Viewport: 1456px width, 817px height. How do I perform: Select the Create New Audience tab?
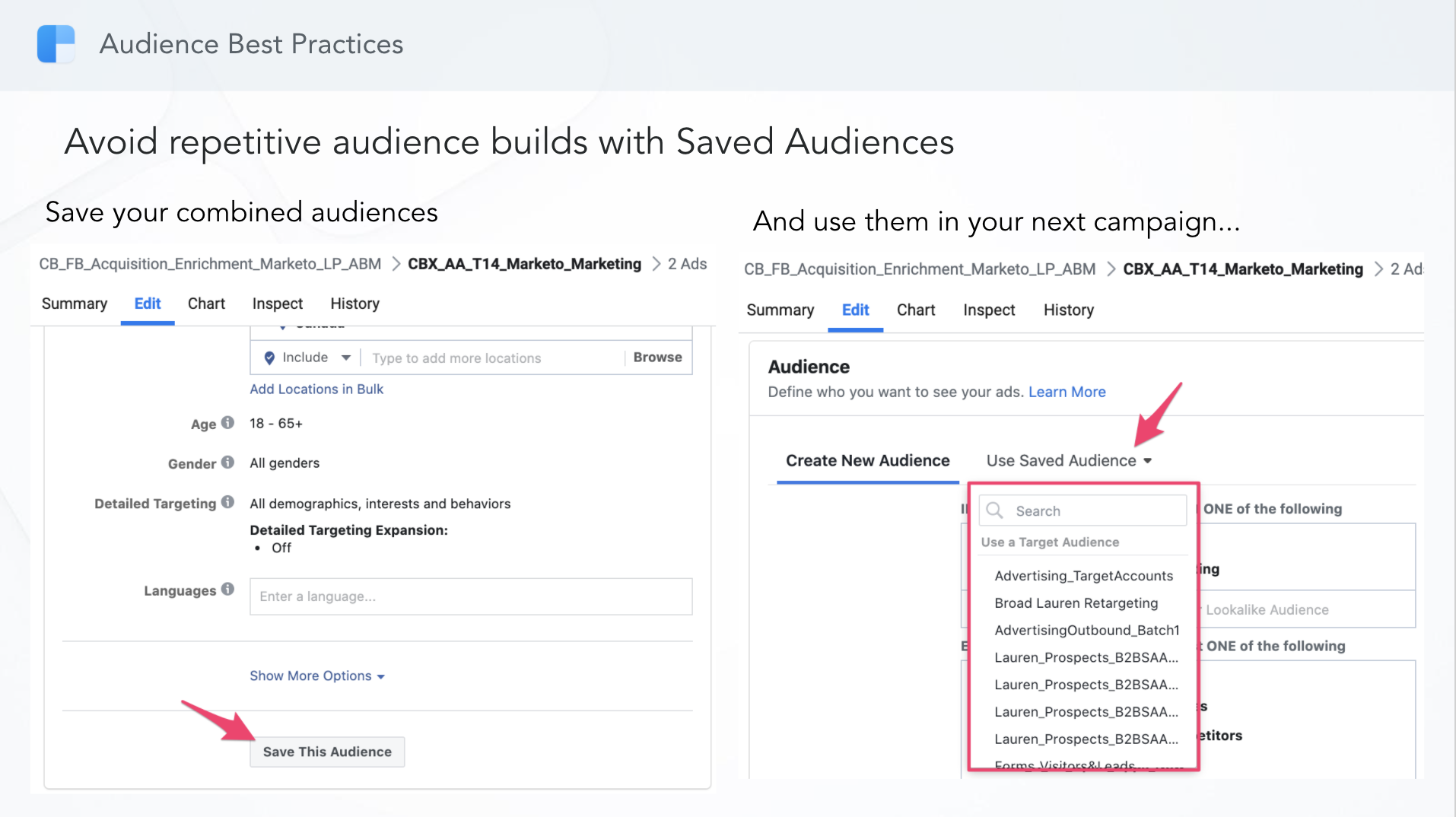[867, 461]
